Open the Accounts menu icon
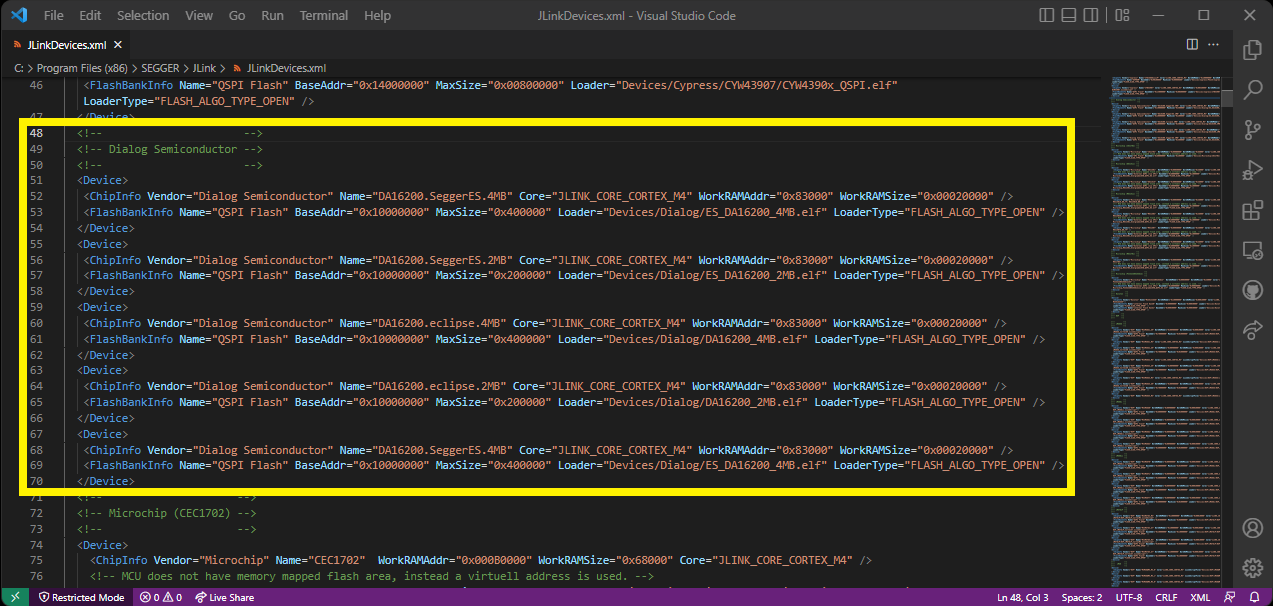The image size is (1273, 606). (x=1252, y=527)
